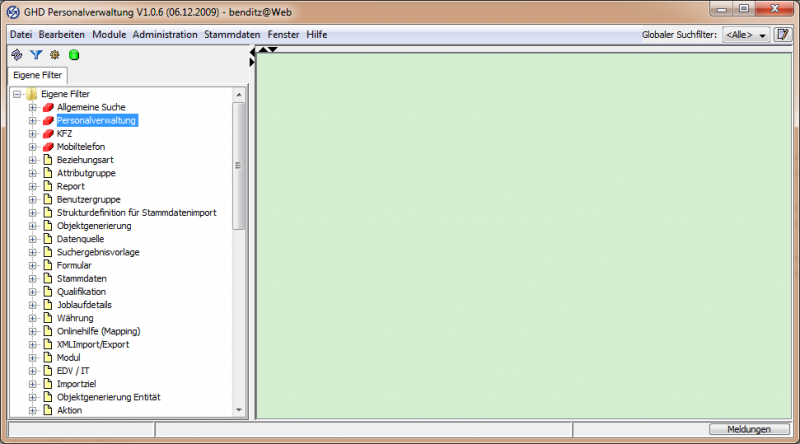
Task: Click the left collapse arrow on vertical splitter
Action: pos(252,52)
